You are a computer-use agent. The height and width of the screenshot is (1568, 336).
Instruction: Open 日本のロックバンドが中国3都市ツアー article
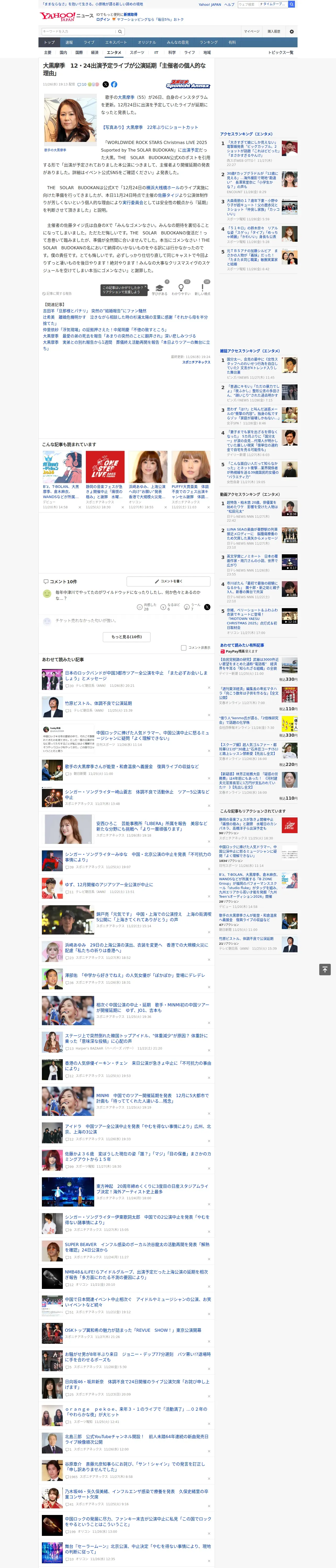[x=136, y=676]
